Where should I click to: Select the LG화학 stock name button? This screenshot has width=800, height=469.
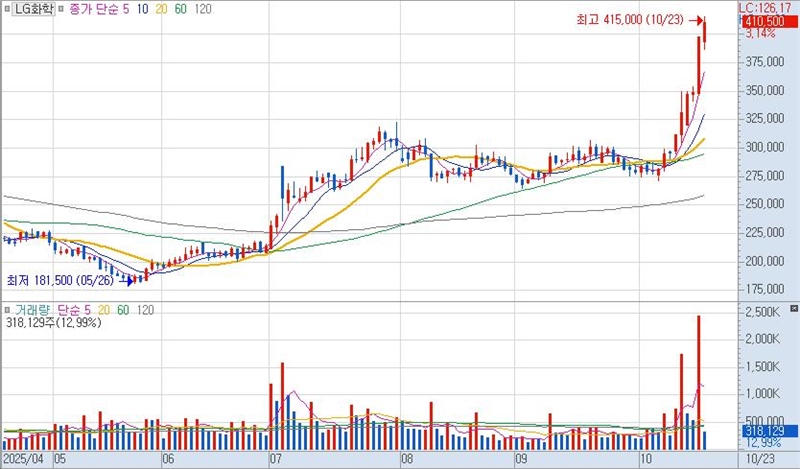click(x=33, y=8)
